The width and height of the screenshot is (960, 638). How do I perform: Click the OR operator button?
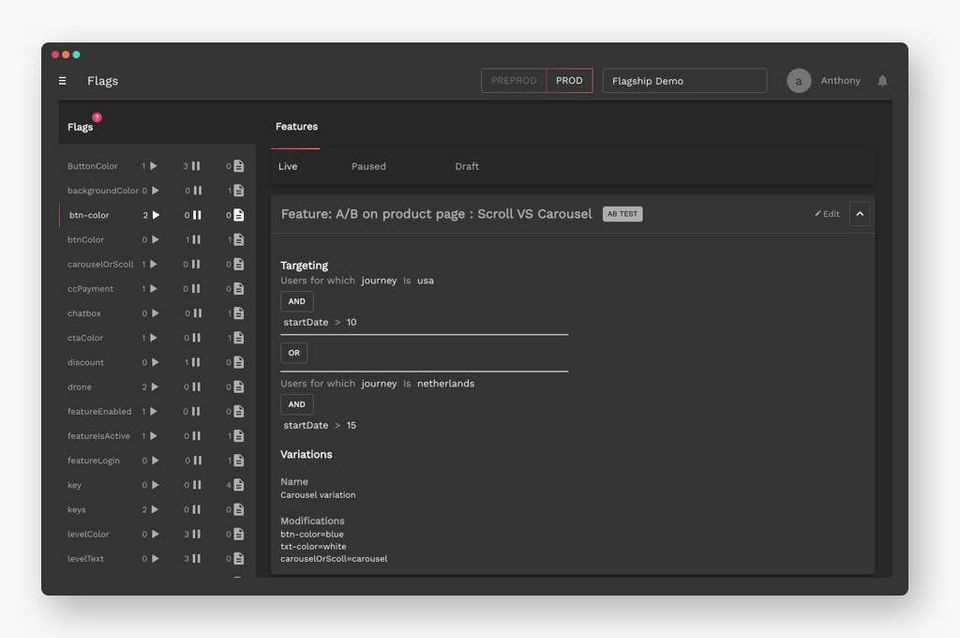pyautogui.click(x=294, y=353)
